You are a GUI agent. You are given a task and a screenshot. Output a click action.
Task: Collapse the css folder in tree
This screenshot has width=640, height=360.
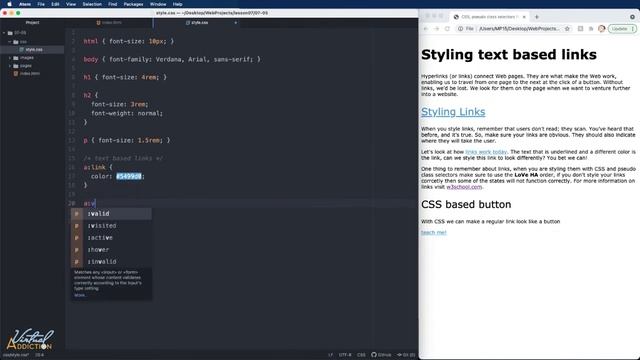[10, 42]
